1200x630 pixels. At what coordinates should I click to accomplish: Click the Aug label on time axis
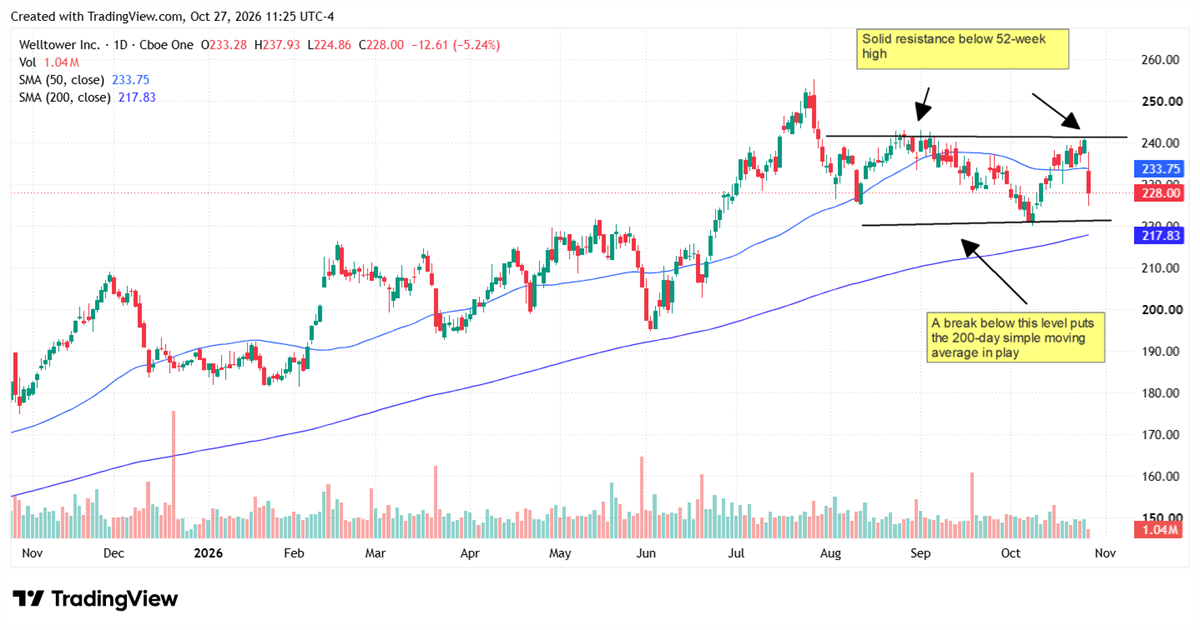pos(831,552)
